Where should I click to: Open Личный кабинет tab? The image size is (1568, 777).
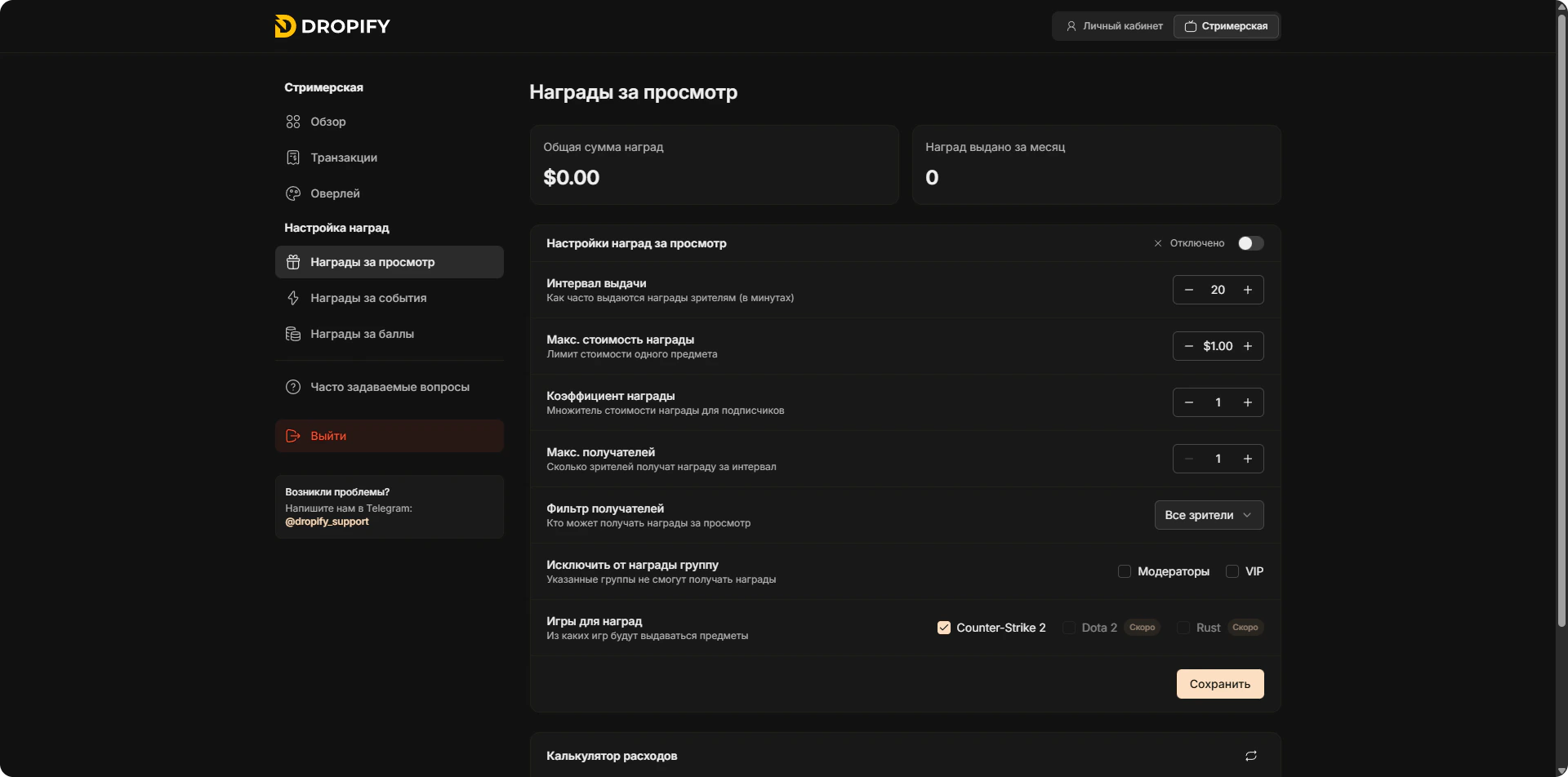(1114, 26)
